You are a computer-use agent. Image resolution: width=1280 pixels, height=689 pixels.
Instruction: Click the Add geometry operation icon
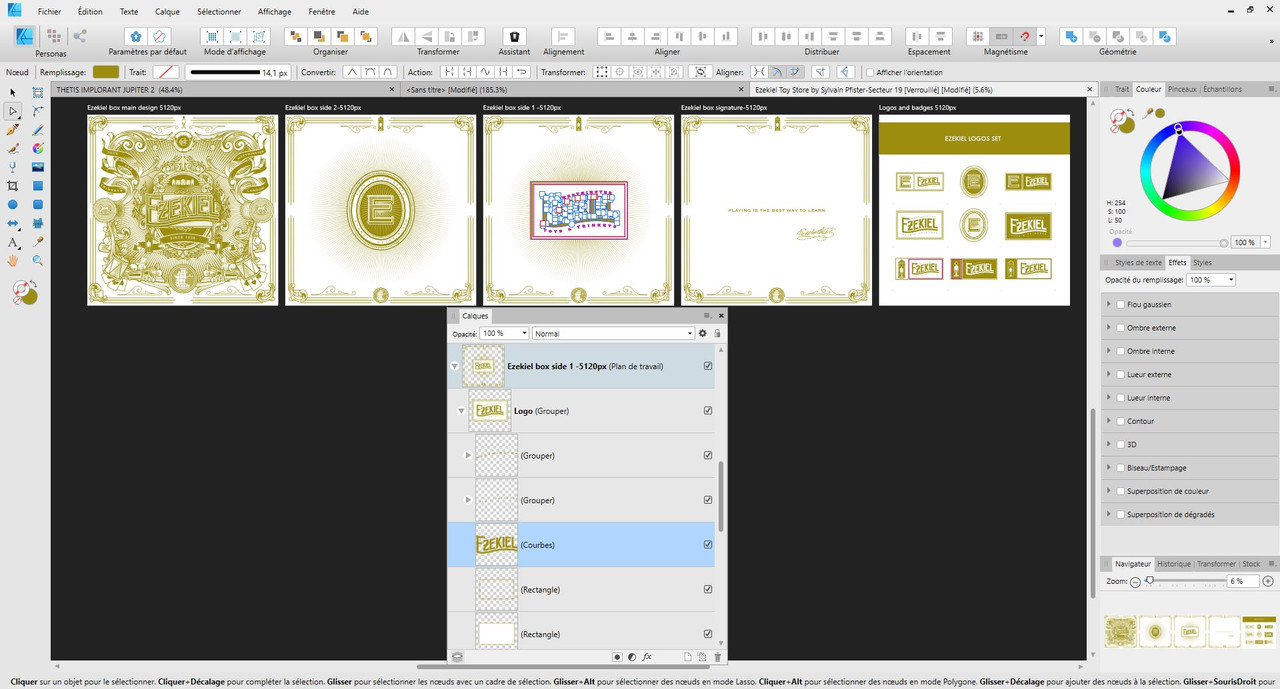tap(1071, 36)
